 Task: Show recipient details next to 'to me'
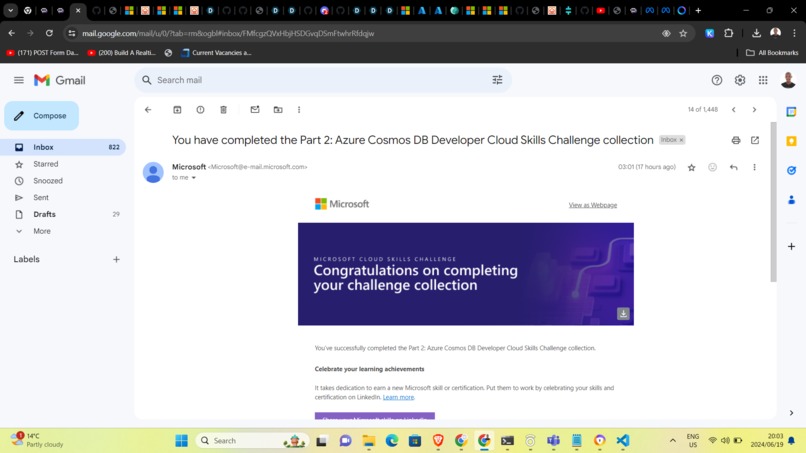coord(194,178)
